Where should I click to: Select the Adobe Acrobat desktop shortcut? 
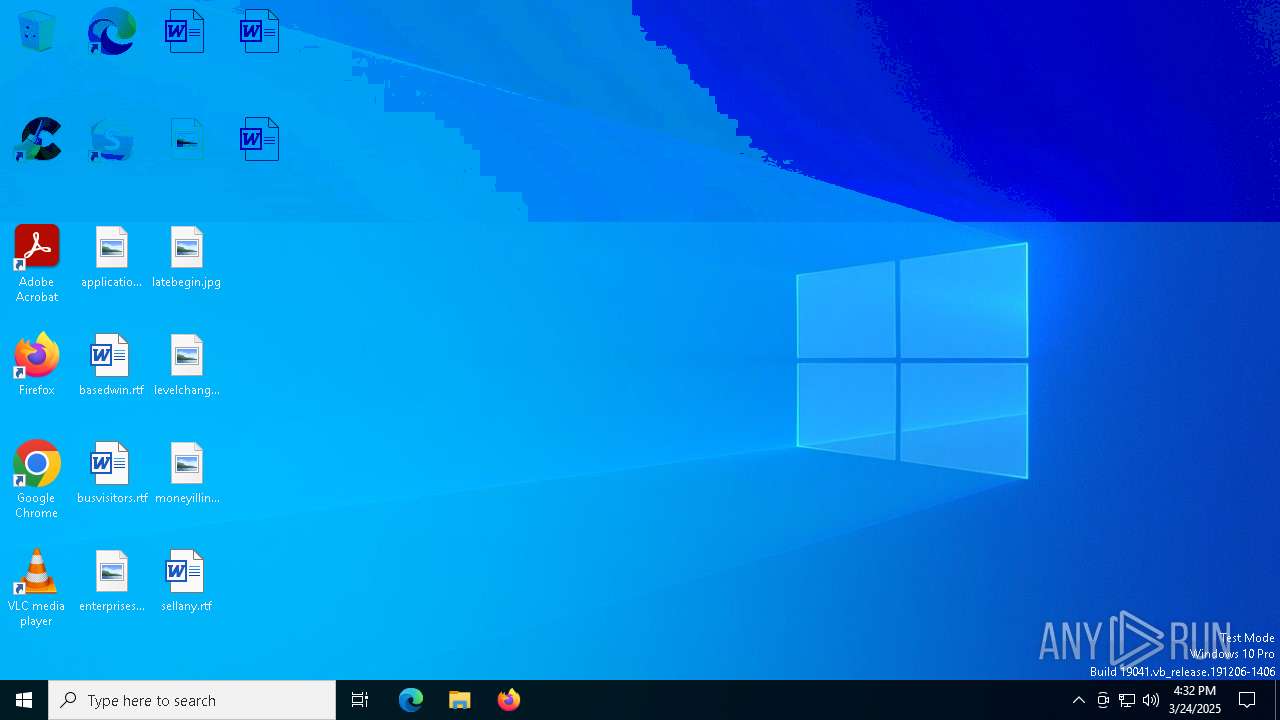pos(37,264)
